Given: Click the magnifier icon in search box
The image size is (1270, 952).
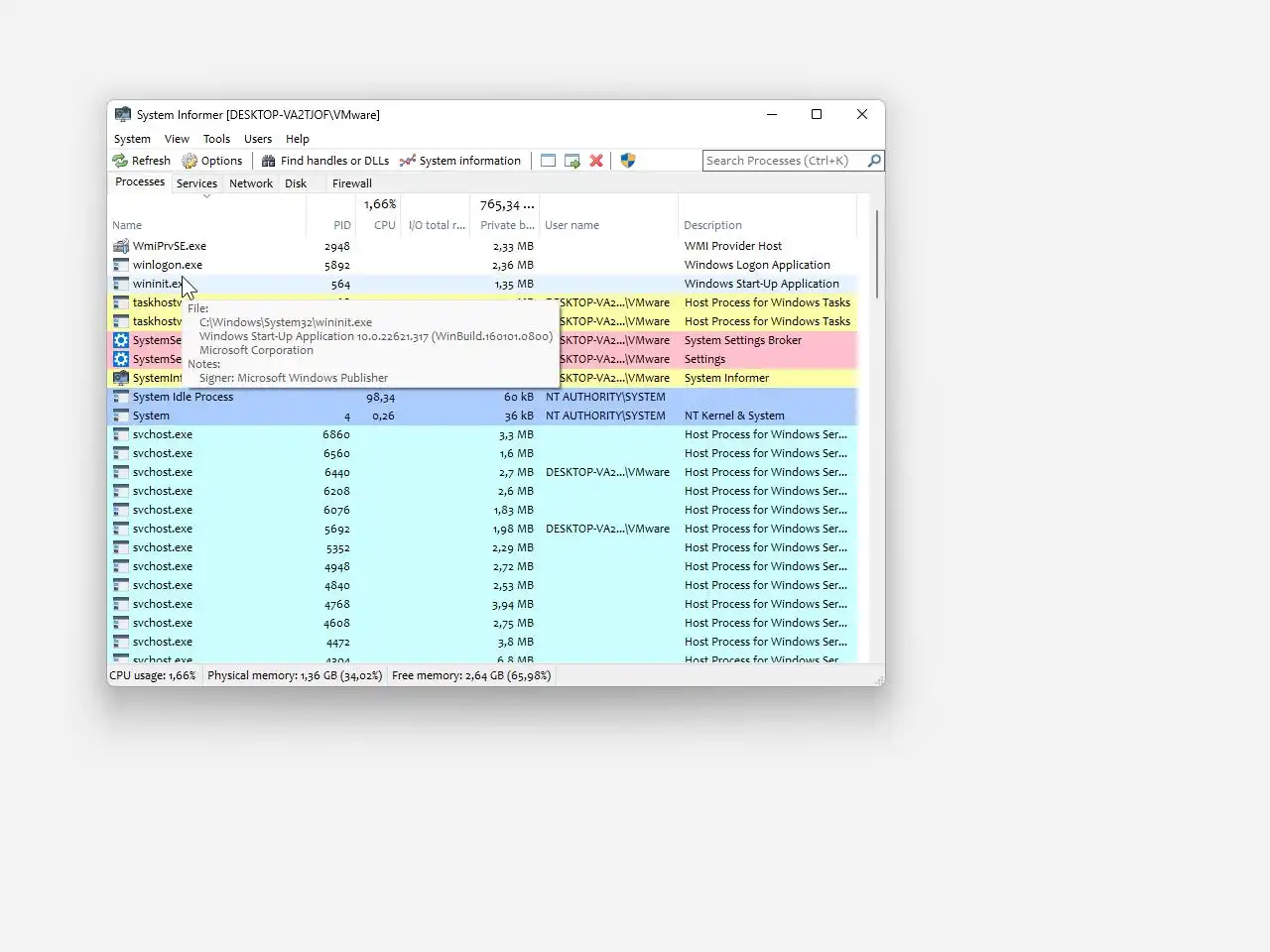Looking at the screenshot, I should [x=874, y=161].
